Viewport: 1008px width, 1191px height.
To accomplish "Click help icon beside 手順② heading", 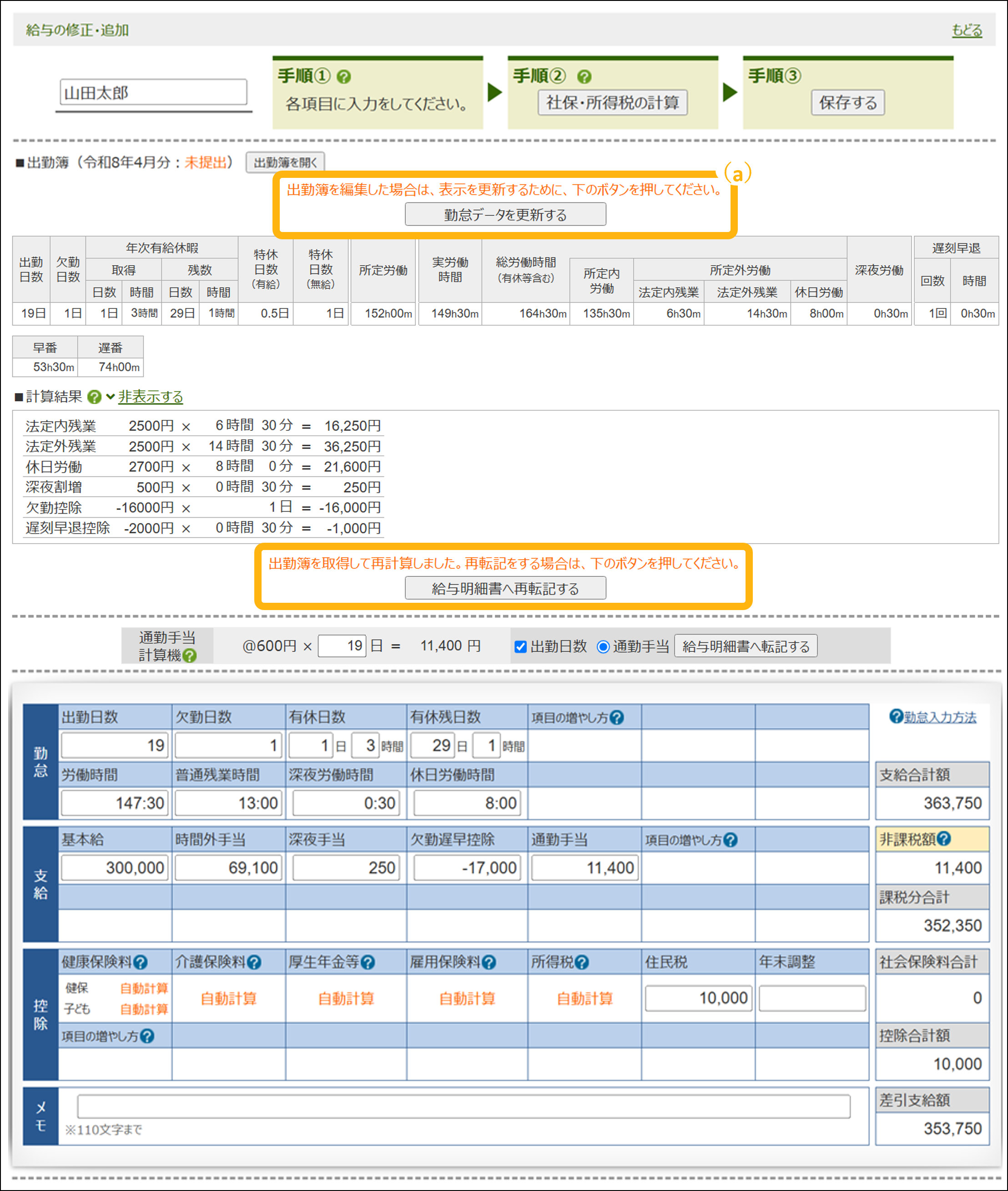I will (584, 76).
